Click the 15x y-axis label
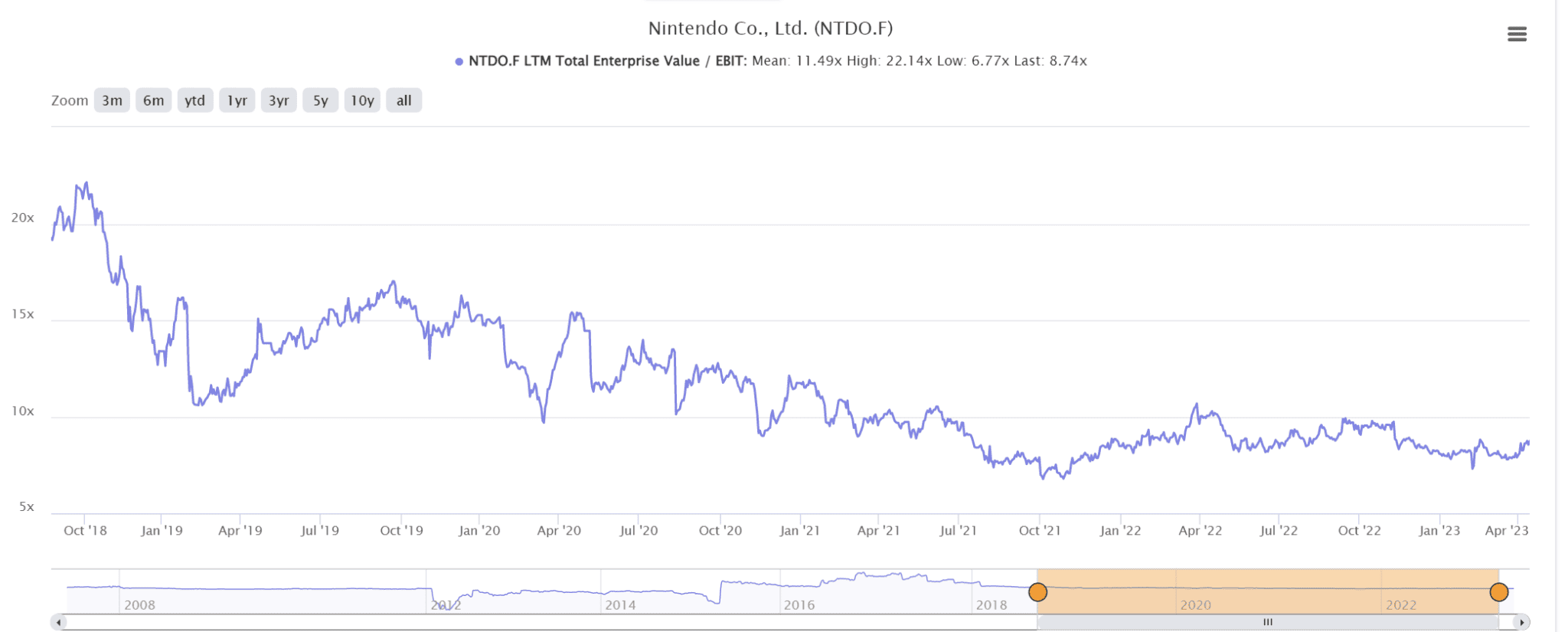The image size is (1568, 632). coord(22,314)
